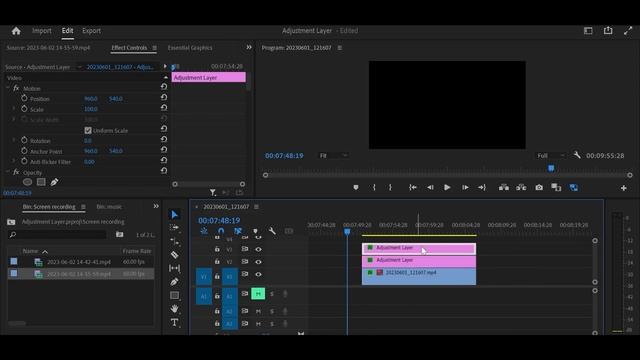
Task: Select the free draw bezier mask pen
Action: 54,182
